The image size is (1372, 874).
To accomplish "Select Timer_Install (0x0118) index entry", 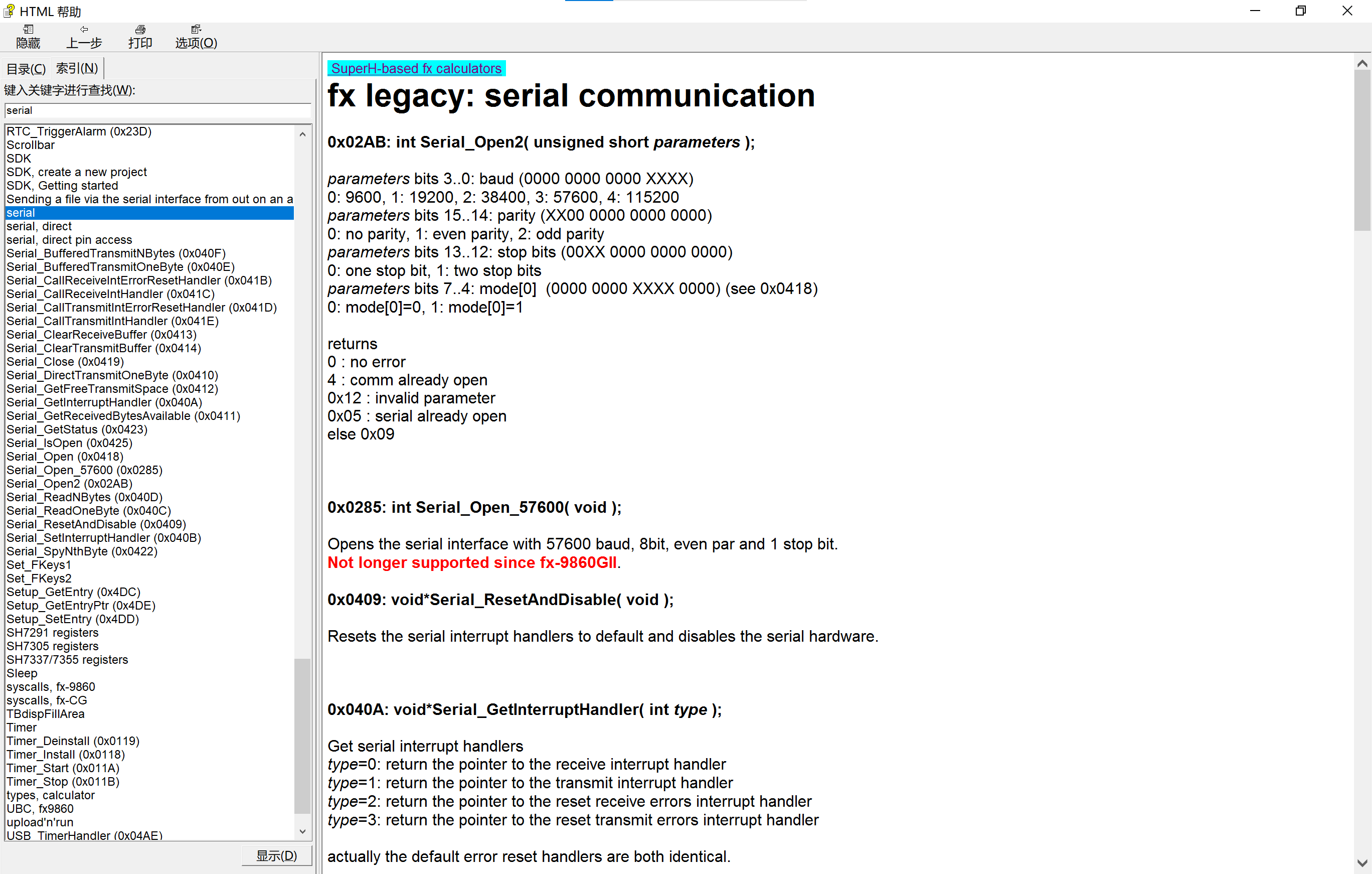I will [66, 754].
